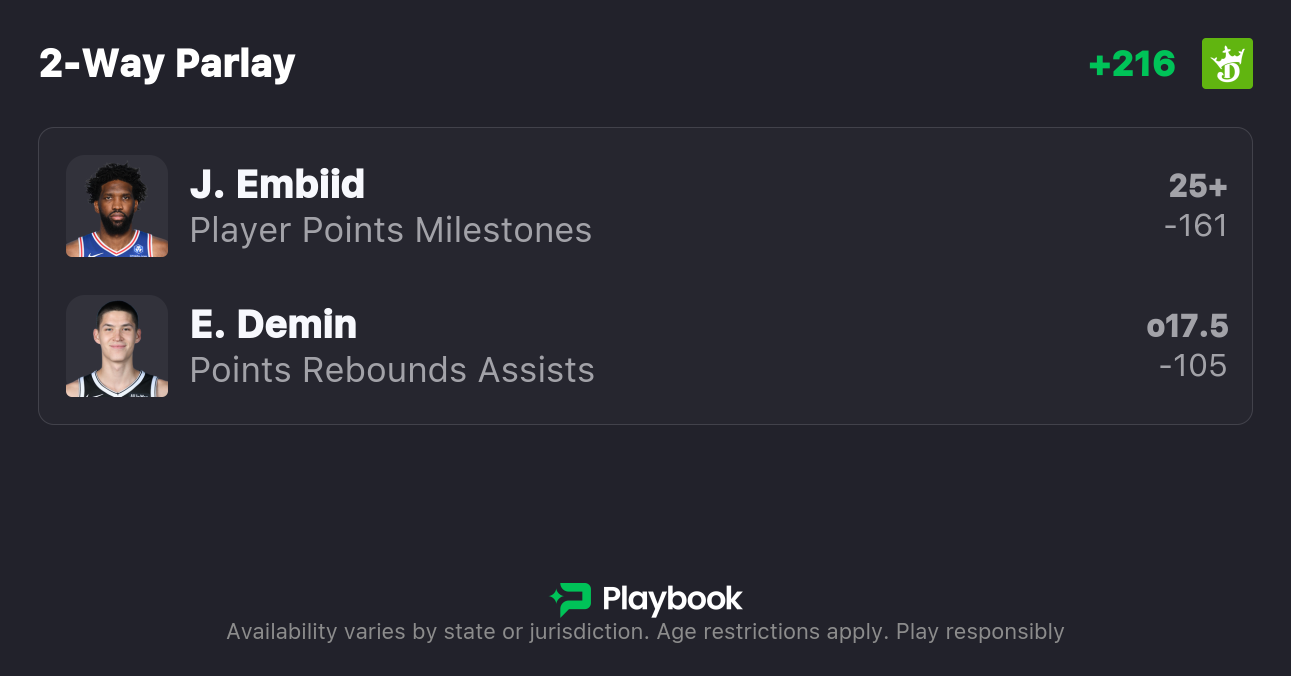Select the Player Points Milestones label
The image size is (1291, 676).
pyautogui.click(x=391, y=230)
